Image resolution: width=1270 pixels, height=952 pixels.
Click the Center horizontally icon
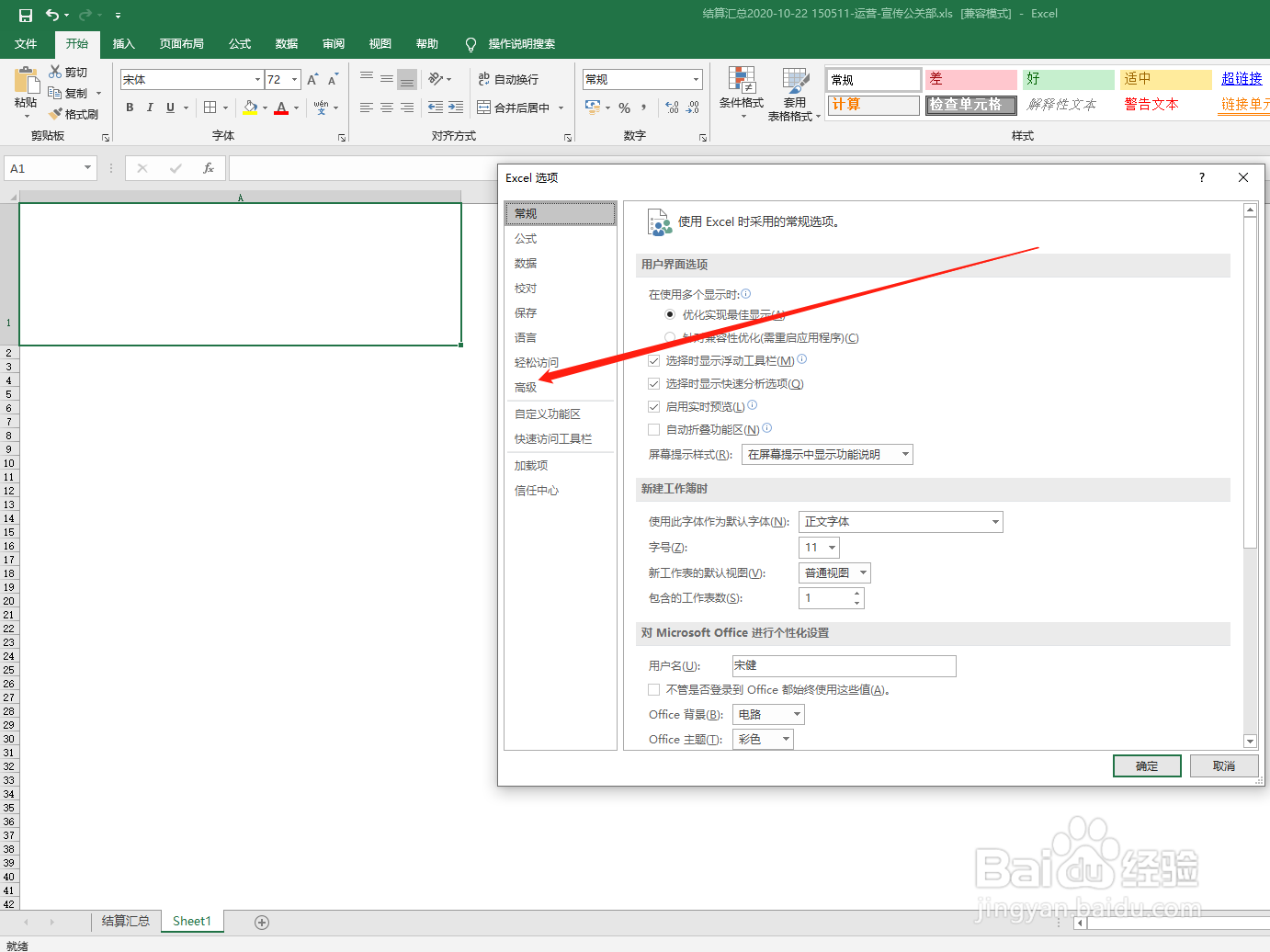pyautogui.click(x=387, y=108)
